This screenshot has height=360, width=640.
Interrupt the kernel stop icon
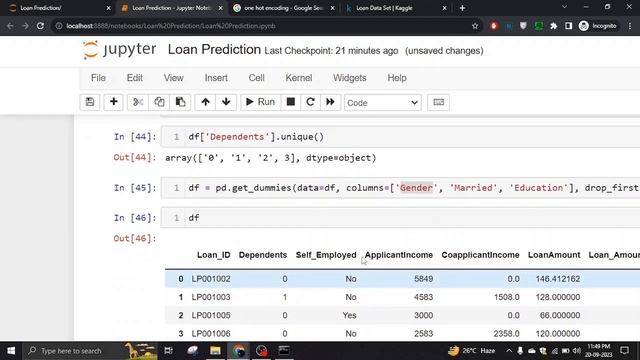click(291, 102)
